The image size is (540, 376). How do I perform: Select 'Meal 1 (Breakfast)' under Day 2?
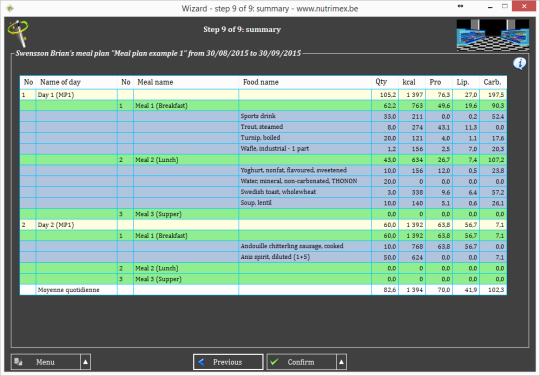click(x=263, y=236)
